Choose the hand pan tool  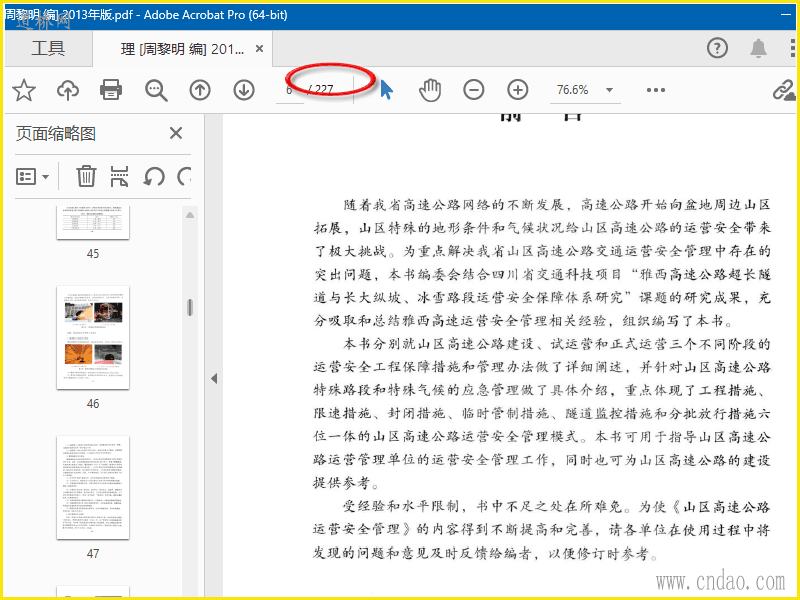430,90
